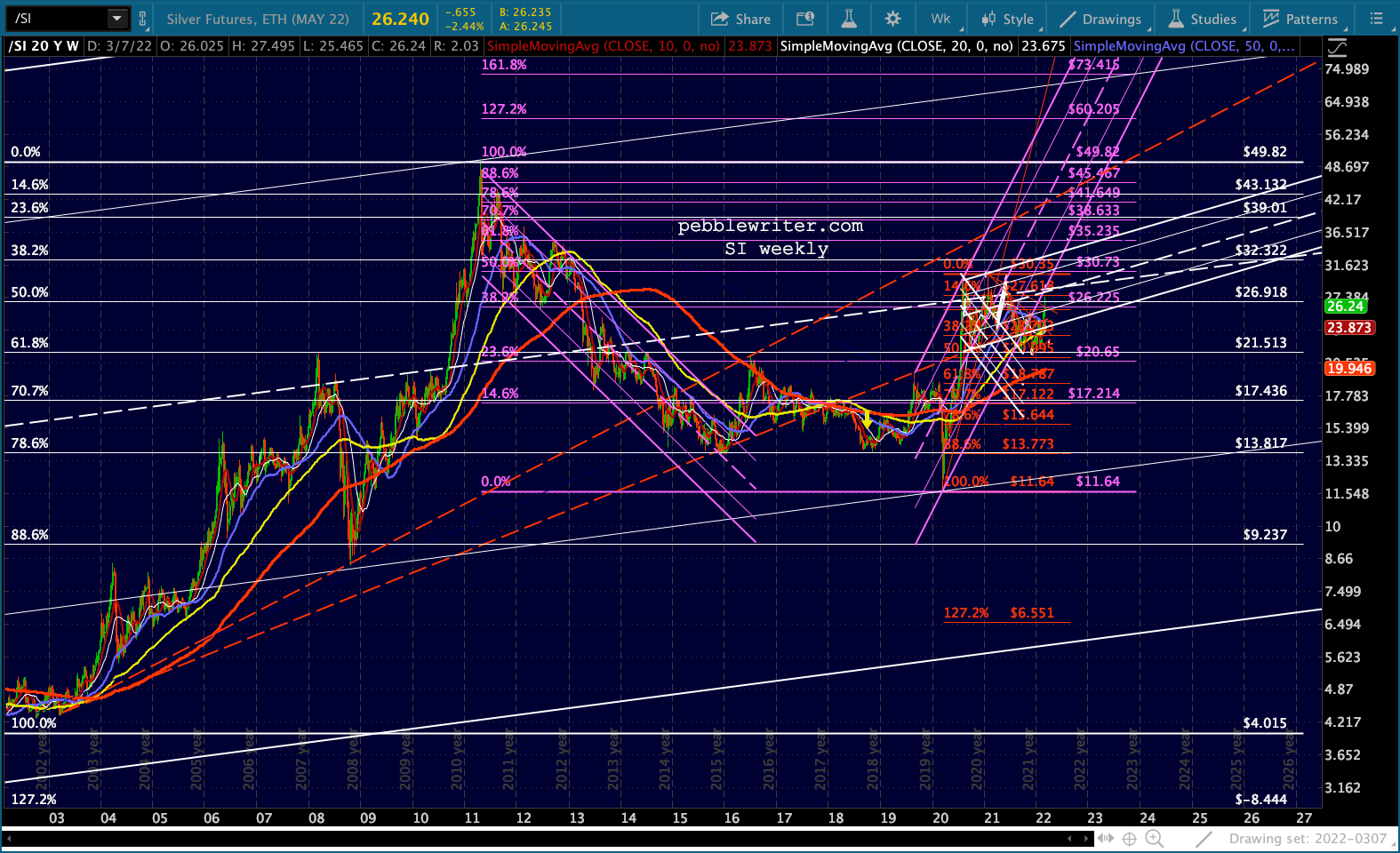This screenshot has width=1400, height=853.
Task: Select the line drawing tool icon
Action: click(x=1204, y=838)
